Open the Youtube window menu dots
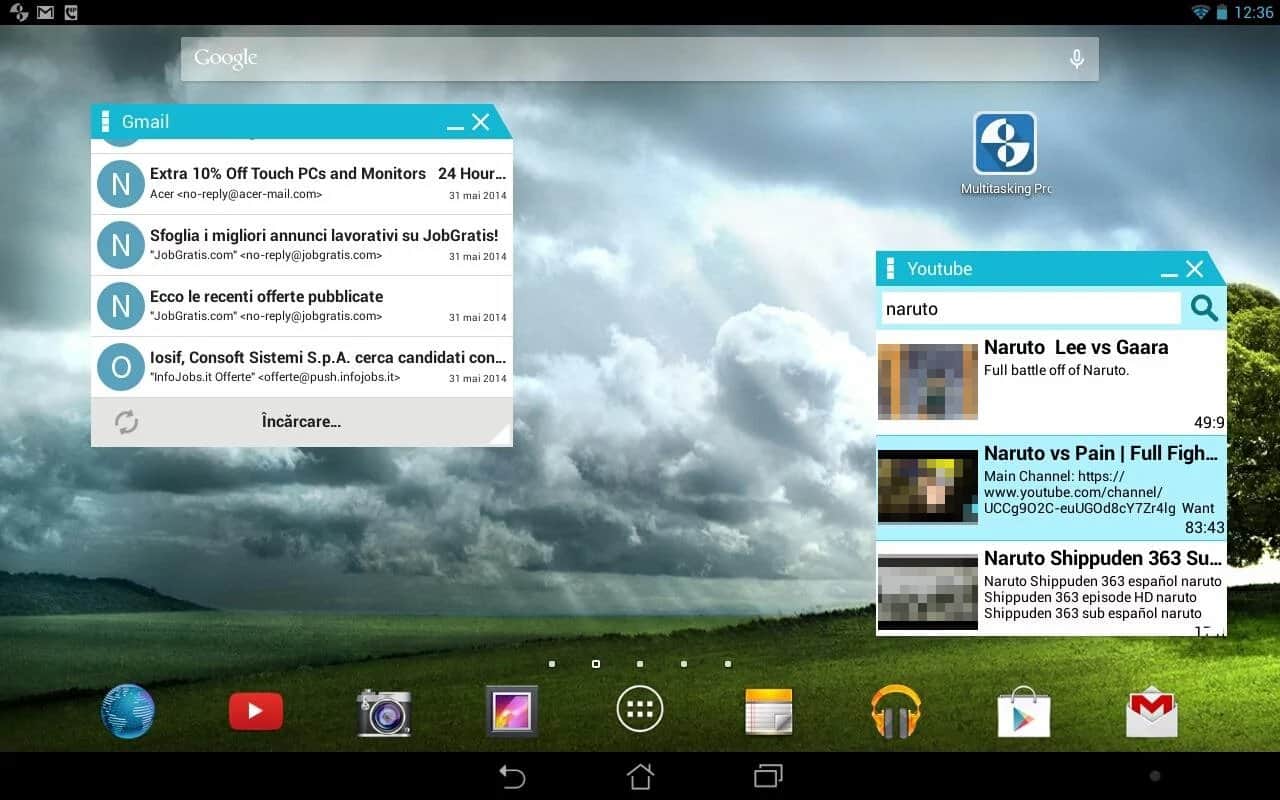This screenshot has height=800, width=1280. (x=891, y=269)
